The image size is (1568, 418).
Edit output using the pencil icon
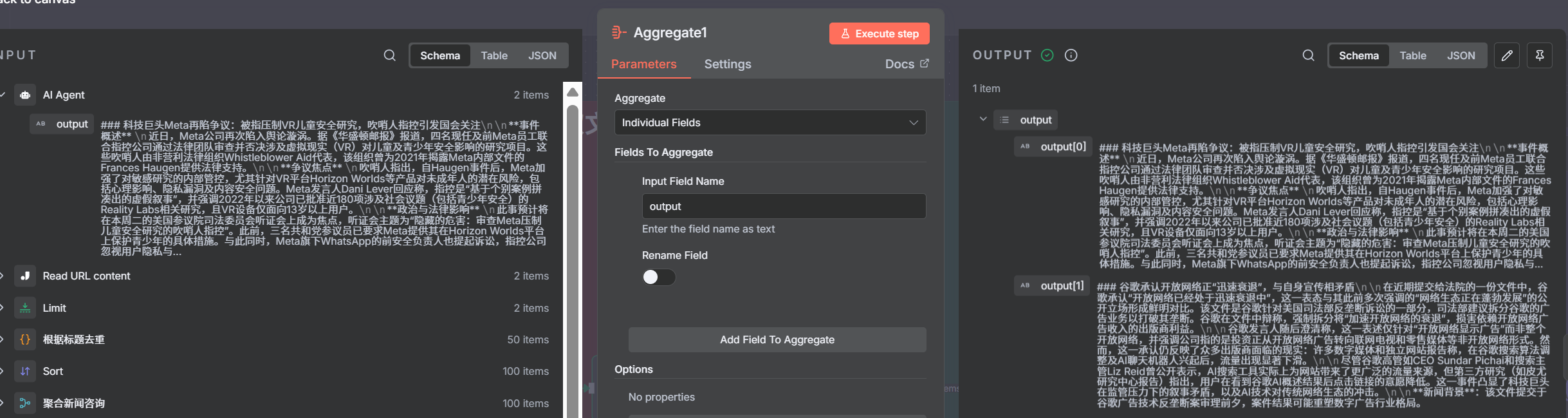point(1507,55)
